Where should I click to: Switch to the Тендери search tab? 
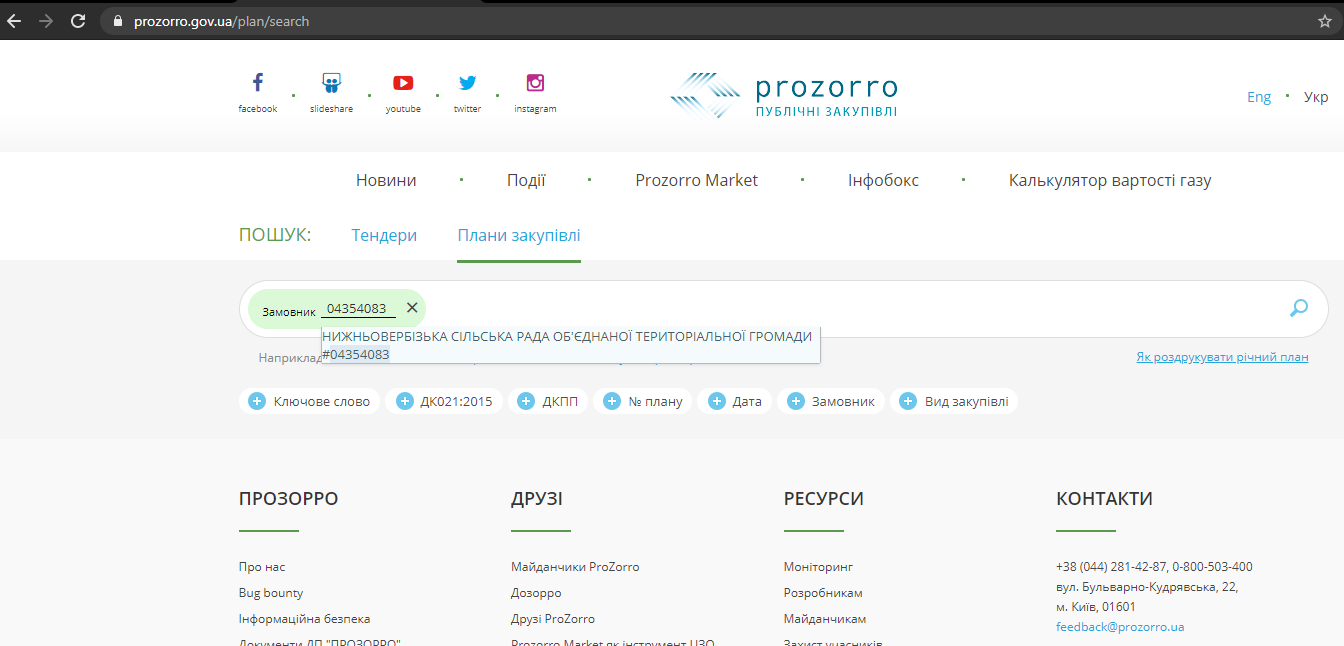pos(384,236)
